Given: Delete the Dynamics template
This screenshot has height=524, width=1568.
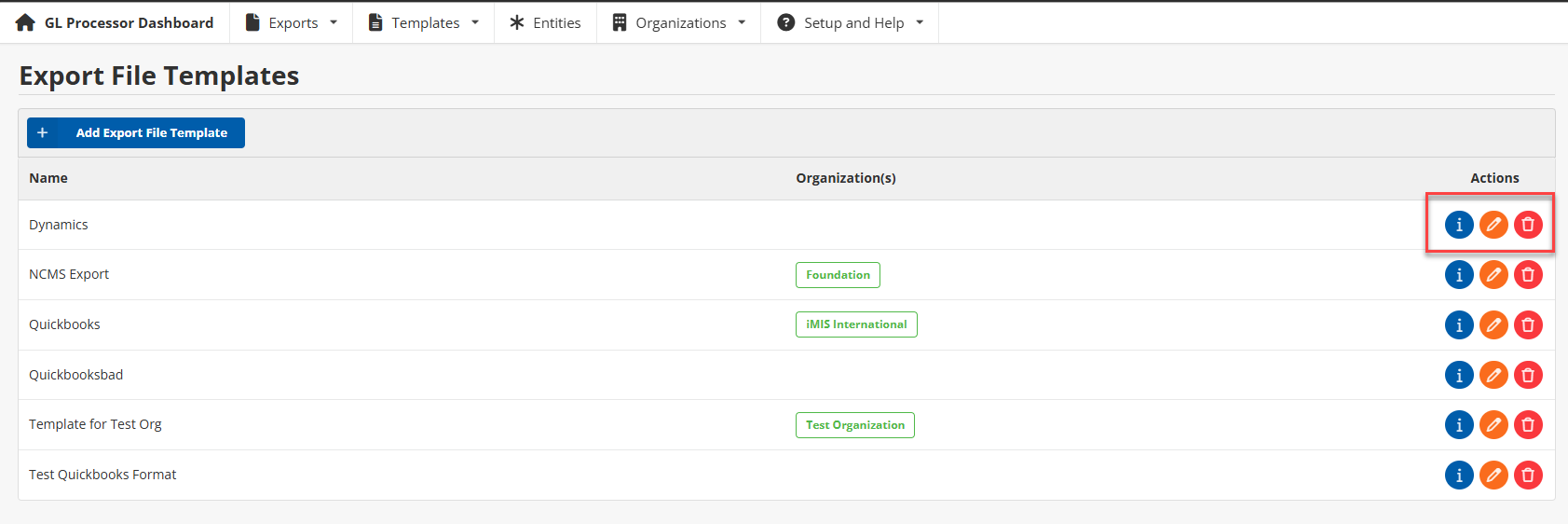Looking at the screenshot, I should (x=1528, y=225).
